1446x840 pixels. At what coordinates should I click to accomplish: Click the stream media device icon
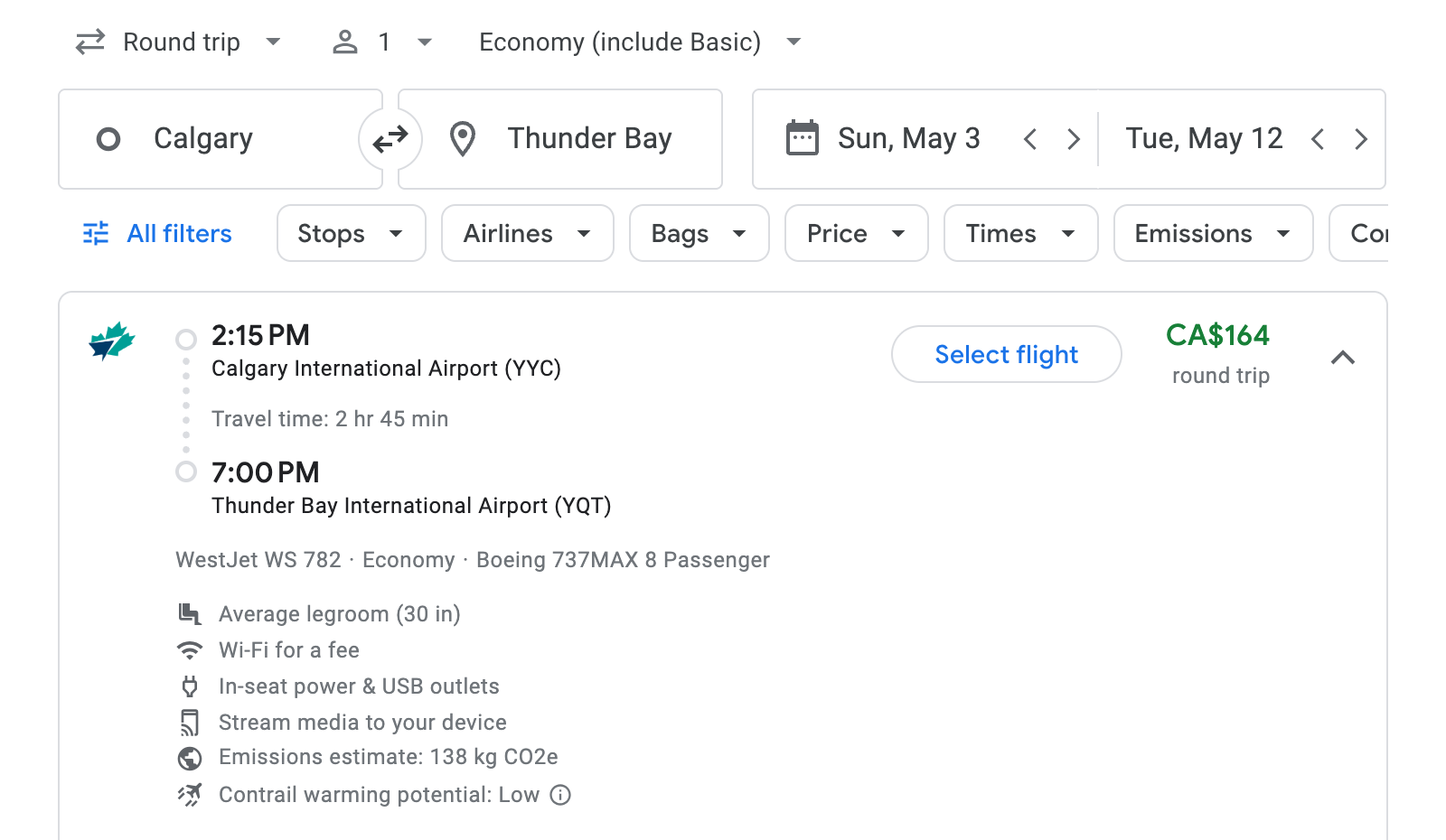coord(190,722)
